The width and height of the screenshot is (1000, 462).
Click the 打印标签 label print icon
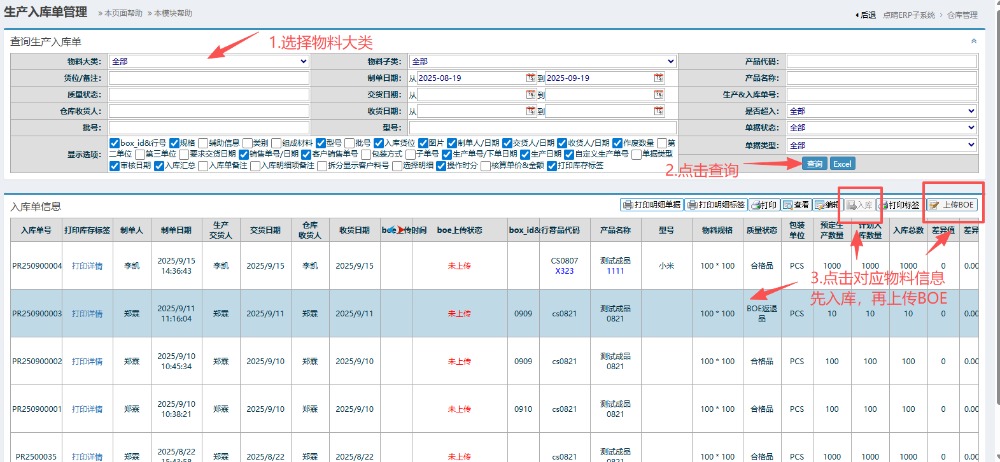coord(898,204)
